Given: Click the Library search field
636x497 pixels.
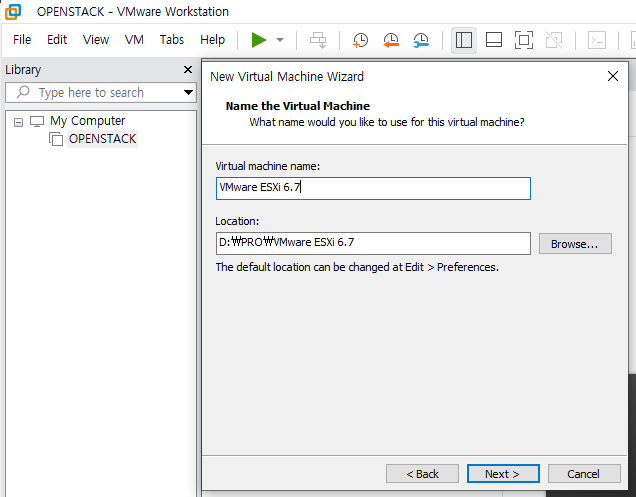Looking at the screenshot, I should tap(101, 93).
